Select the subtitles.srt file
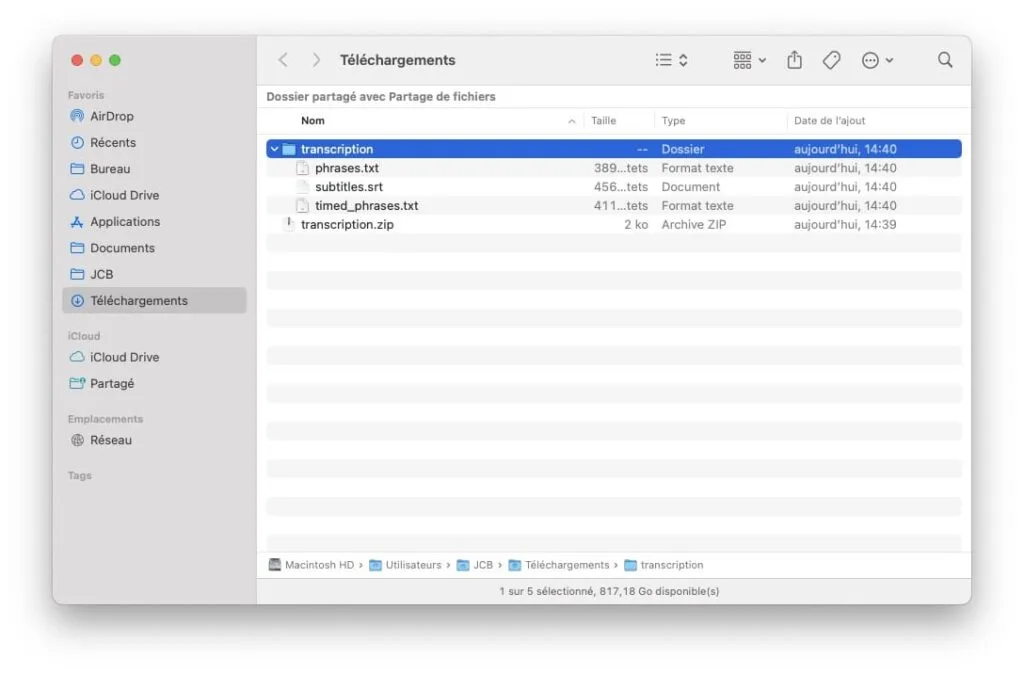This screenshot has height=674, width=1024. coord(348,186)
